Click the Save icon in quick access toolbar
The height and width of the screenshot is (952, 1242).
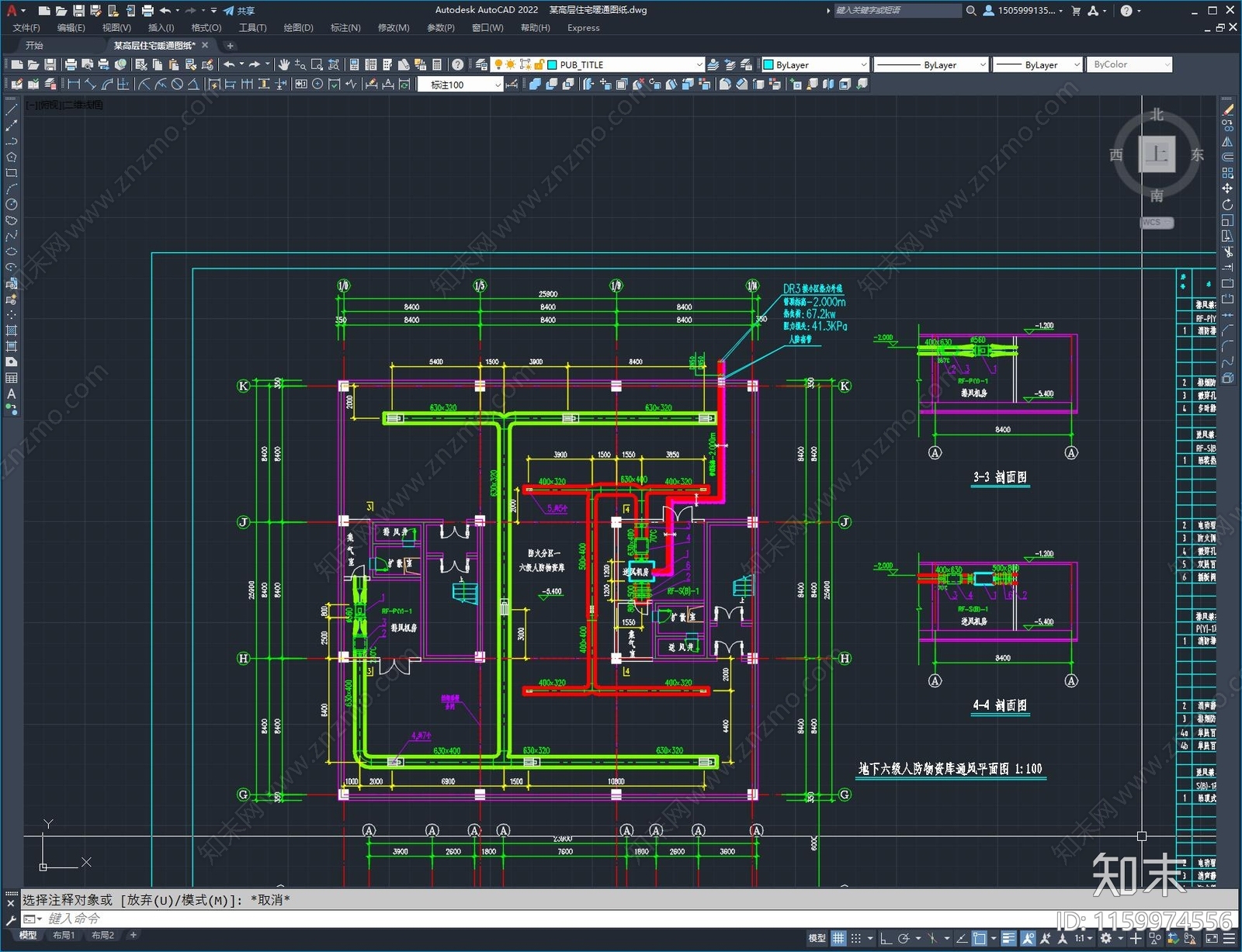[x=78, y=11]
